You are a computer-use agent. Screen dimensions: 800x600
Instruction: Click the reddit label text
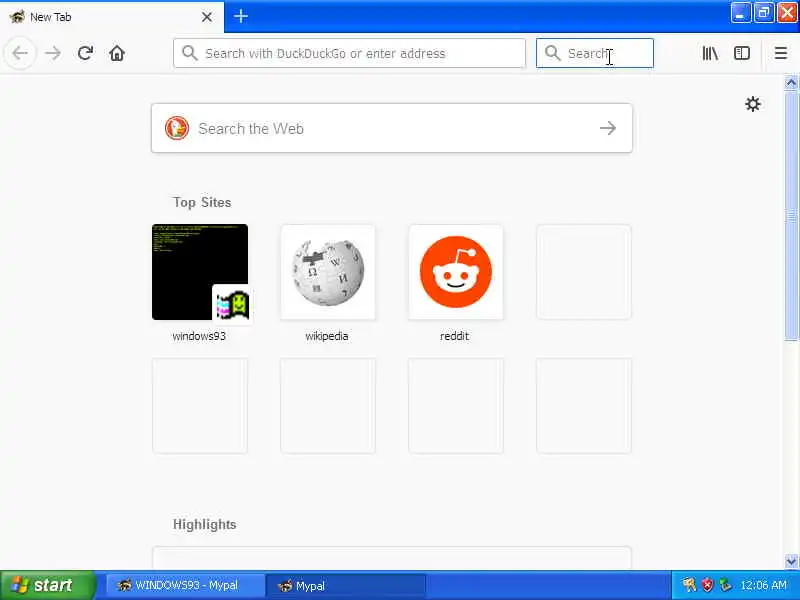[454, 336]
